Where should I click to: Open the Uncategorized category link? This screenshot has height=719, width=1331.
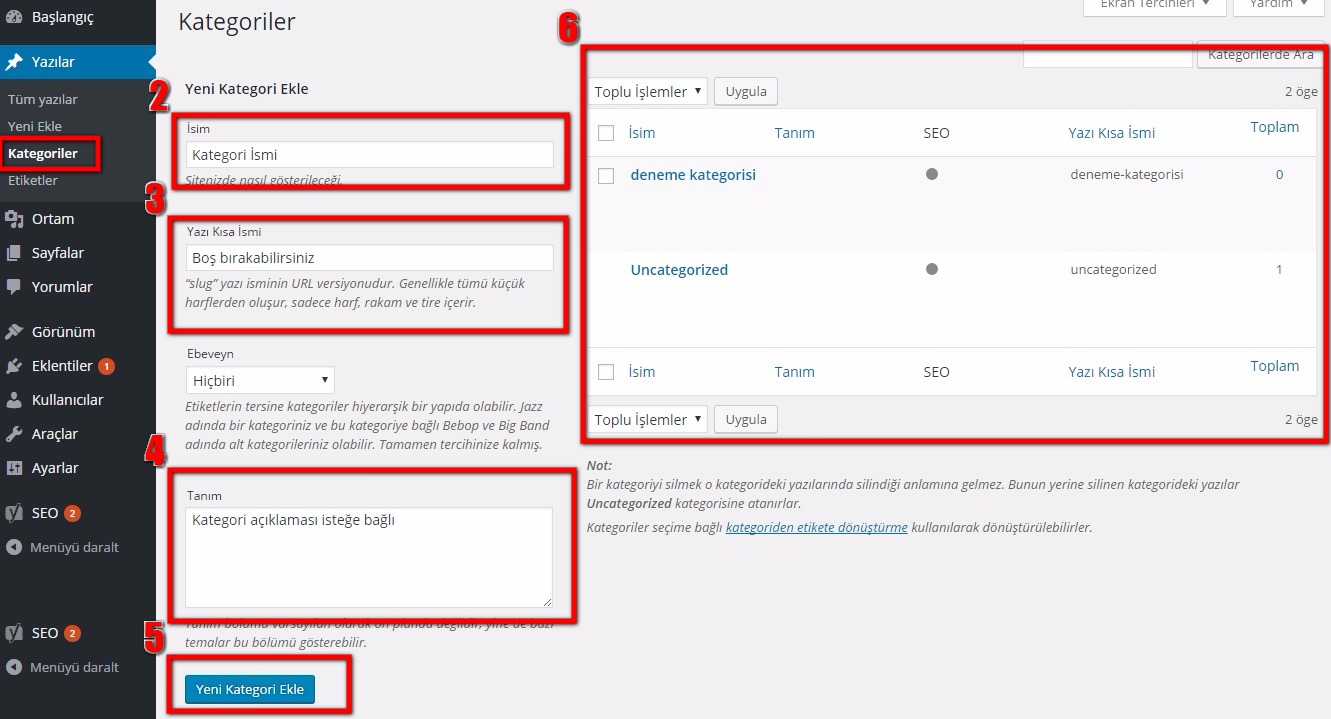pyautogui.click(x=679, y=269)
